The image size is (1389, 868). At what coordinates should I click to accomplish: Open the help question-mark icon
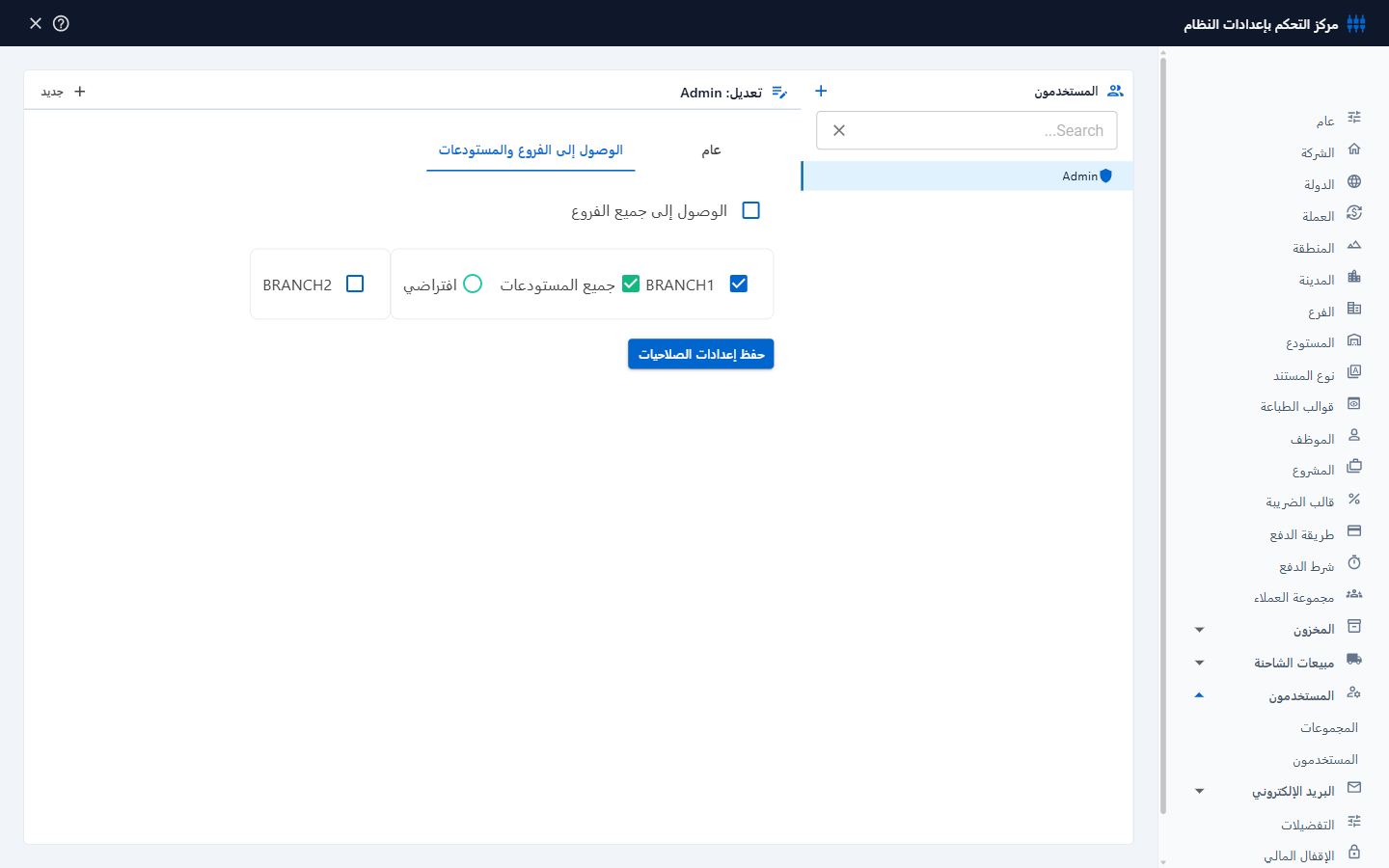point(61,23)
